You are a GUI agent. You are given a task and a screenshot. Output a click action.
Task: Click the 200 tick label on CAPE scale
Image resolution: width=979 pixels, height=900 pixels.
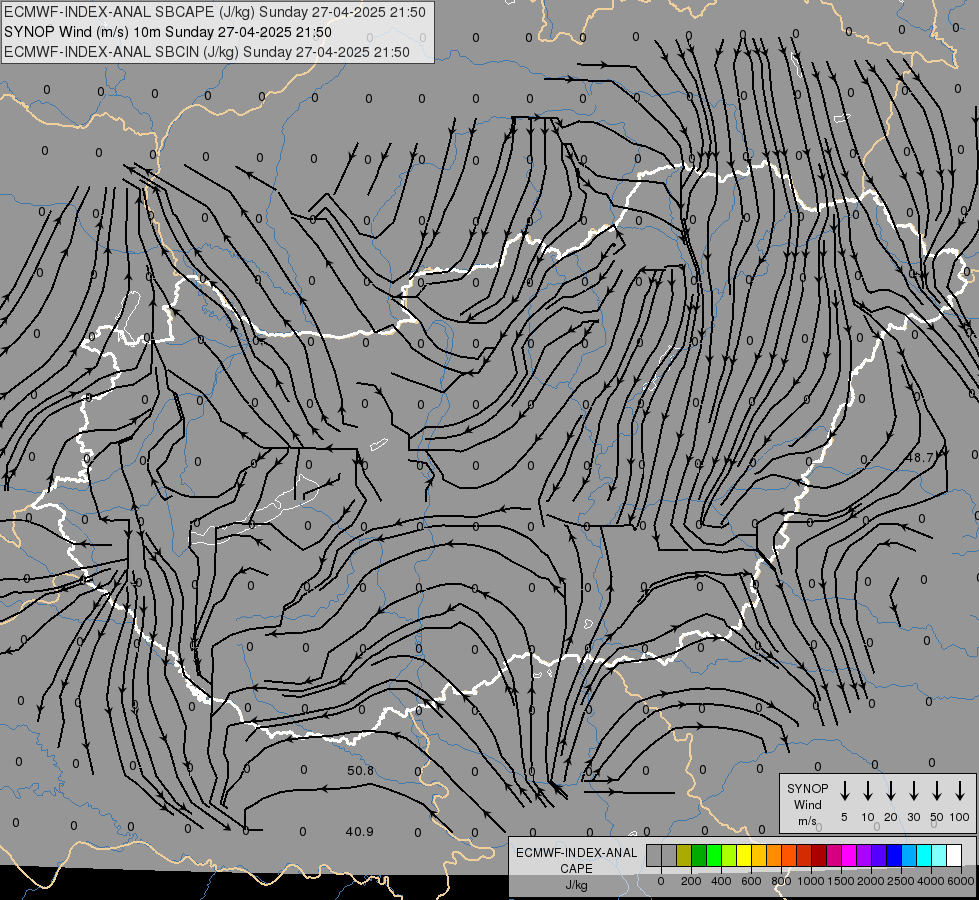pos(691,881)
